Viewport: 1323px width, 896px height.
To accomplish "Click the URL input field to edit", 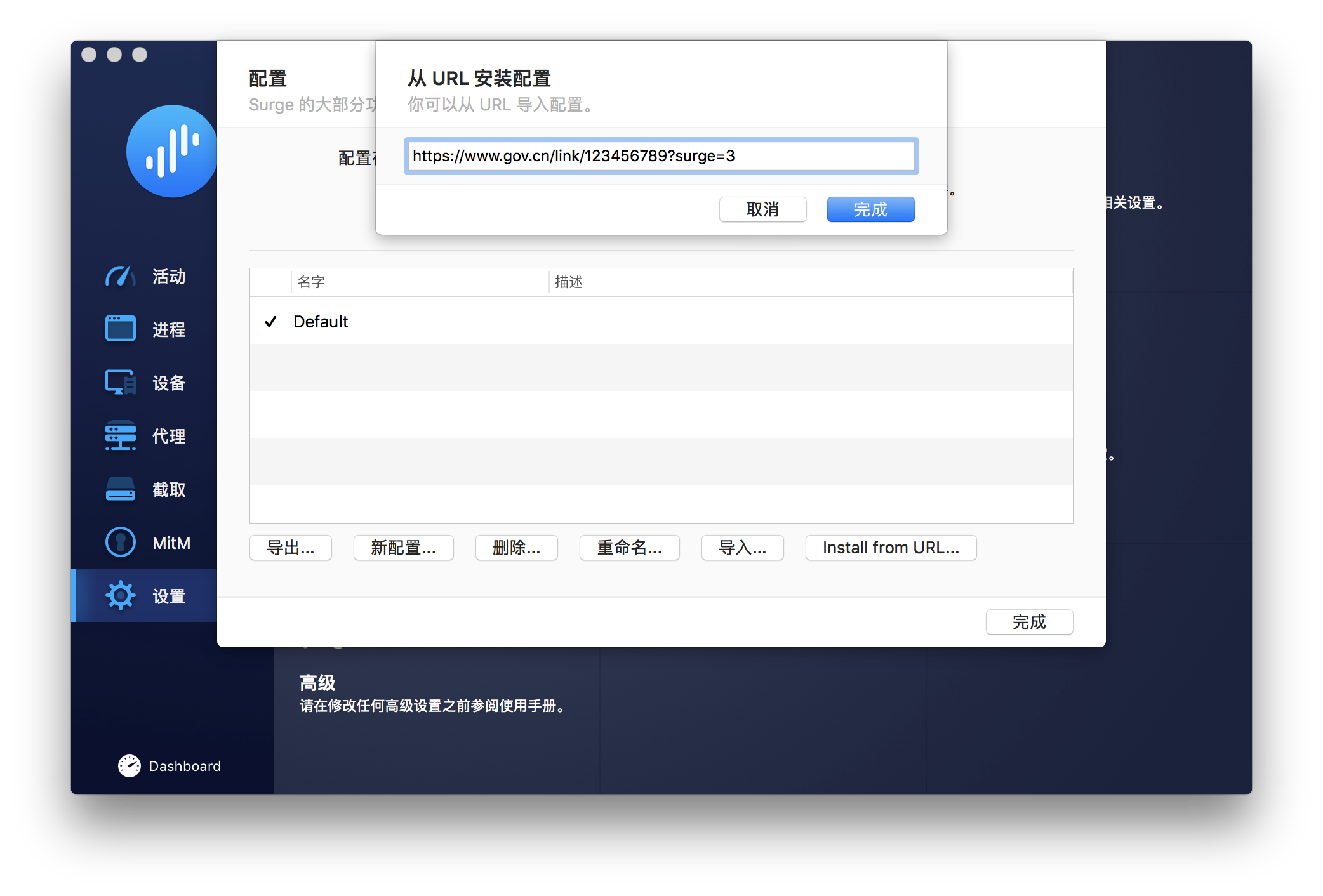I will [659, 155].
